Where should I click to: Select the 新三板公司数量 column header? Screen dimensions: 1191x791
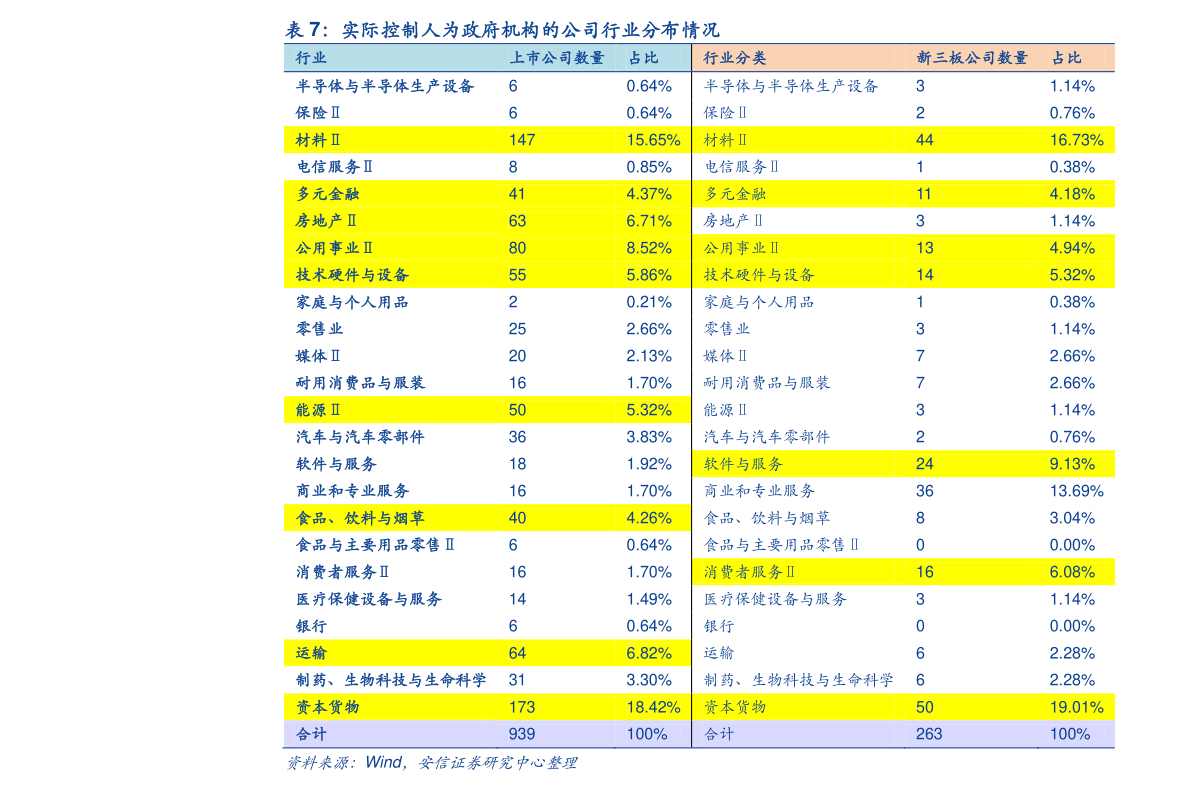[x=971, y=58]
